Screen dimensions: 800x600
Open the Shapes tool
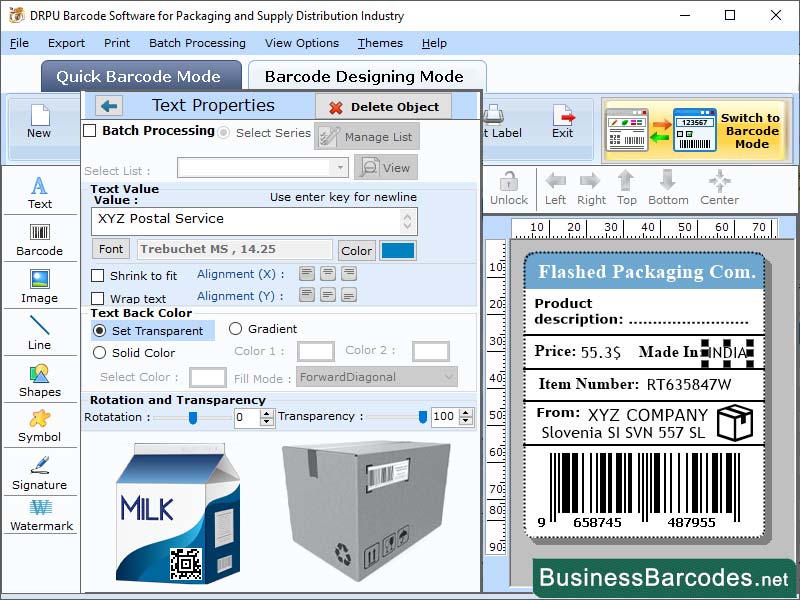(40, 383)
